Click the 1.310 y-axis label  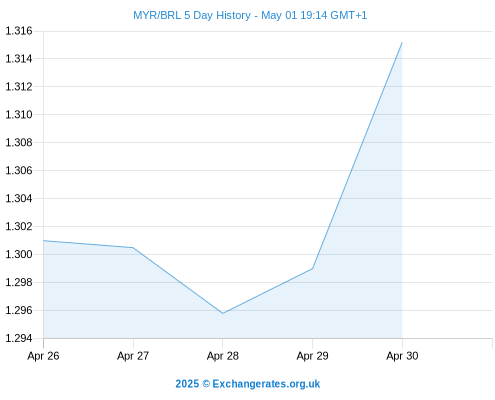(19, 115)
